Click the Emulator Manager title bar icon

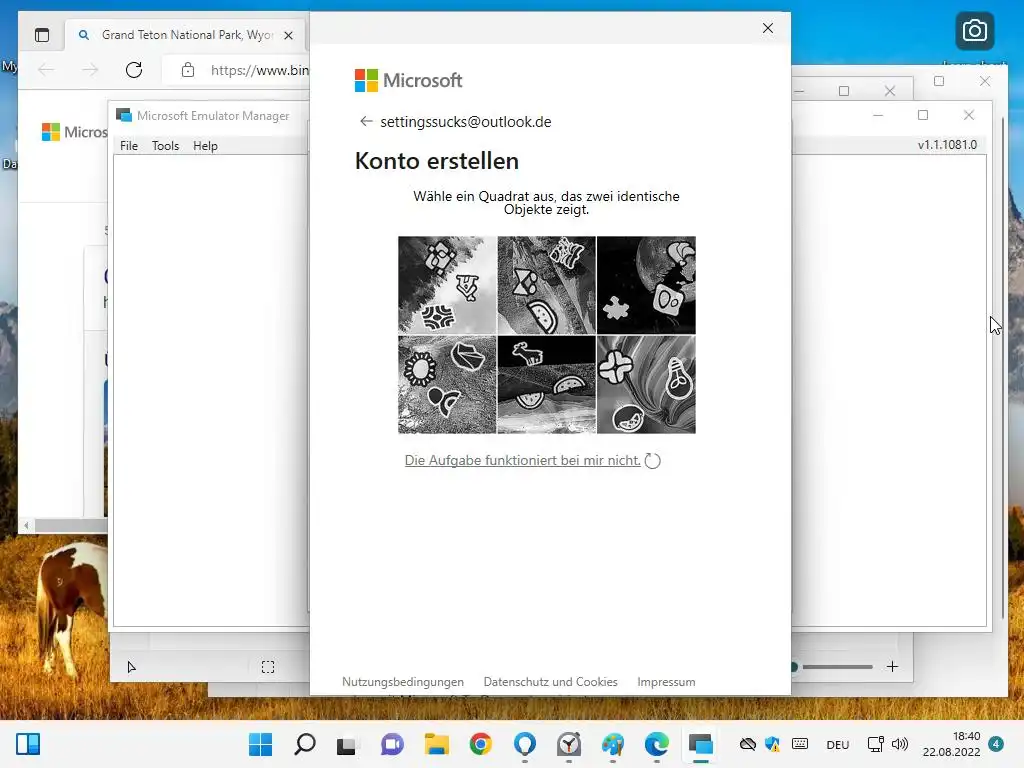pos(123,116)
